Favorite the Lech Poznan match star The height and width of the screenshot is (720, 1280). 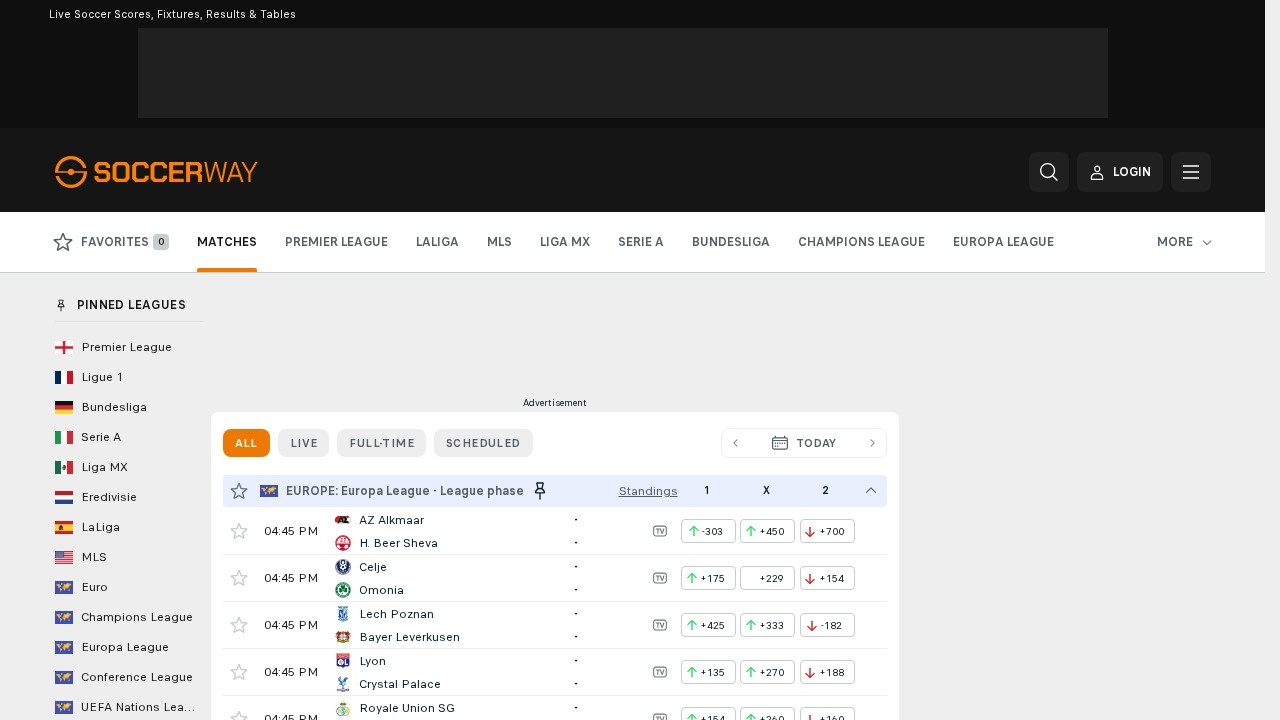[x=239, y=625]
